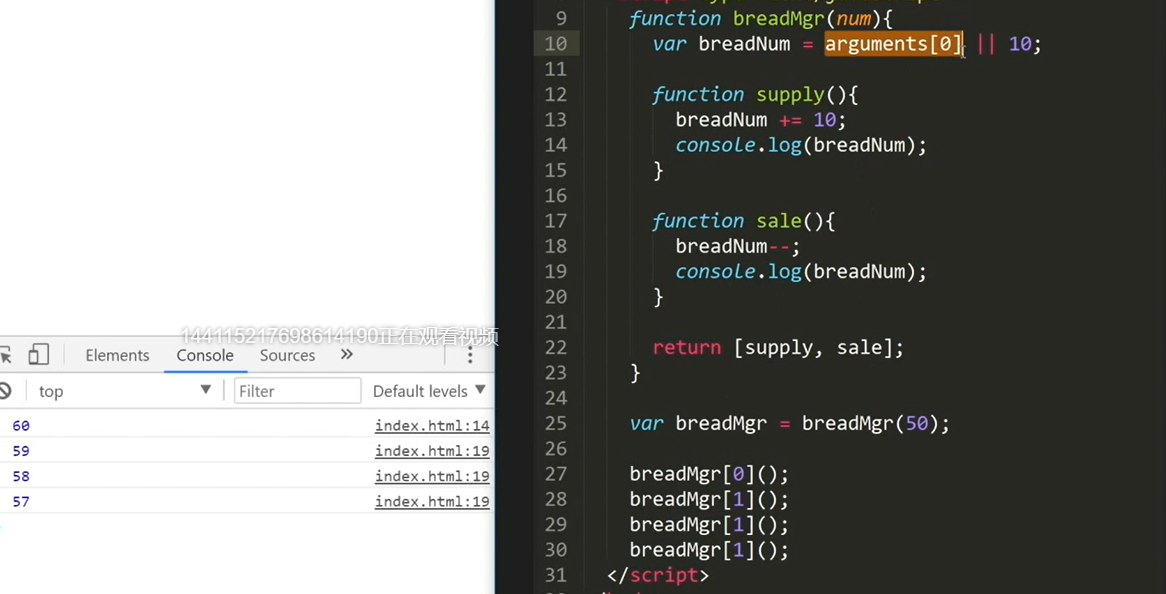This screenshot has height=594, width=1166.
Task: Open the top context dropdown
Action: point(125,391)
